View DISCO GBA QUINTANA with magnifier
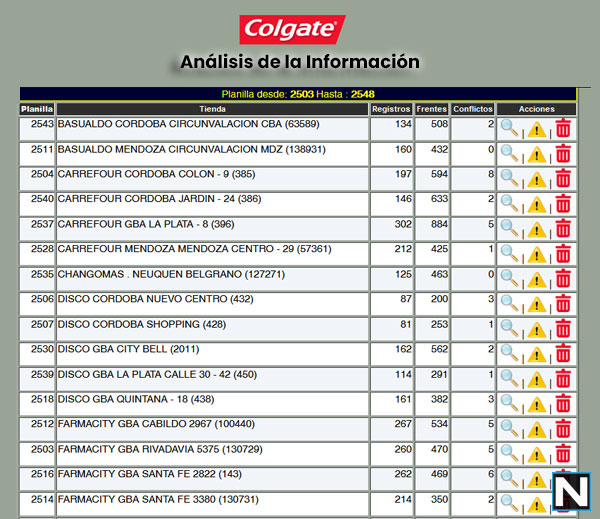 (509, 403)
